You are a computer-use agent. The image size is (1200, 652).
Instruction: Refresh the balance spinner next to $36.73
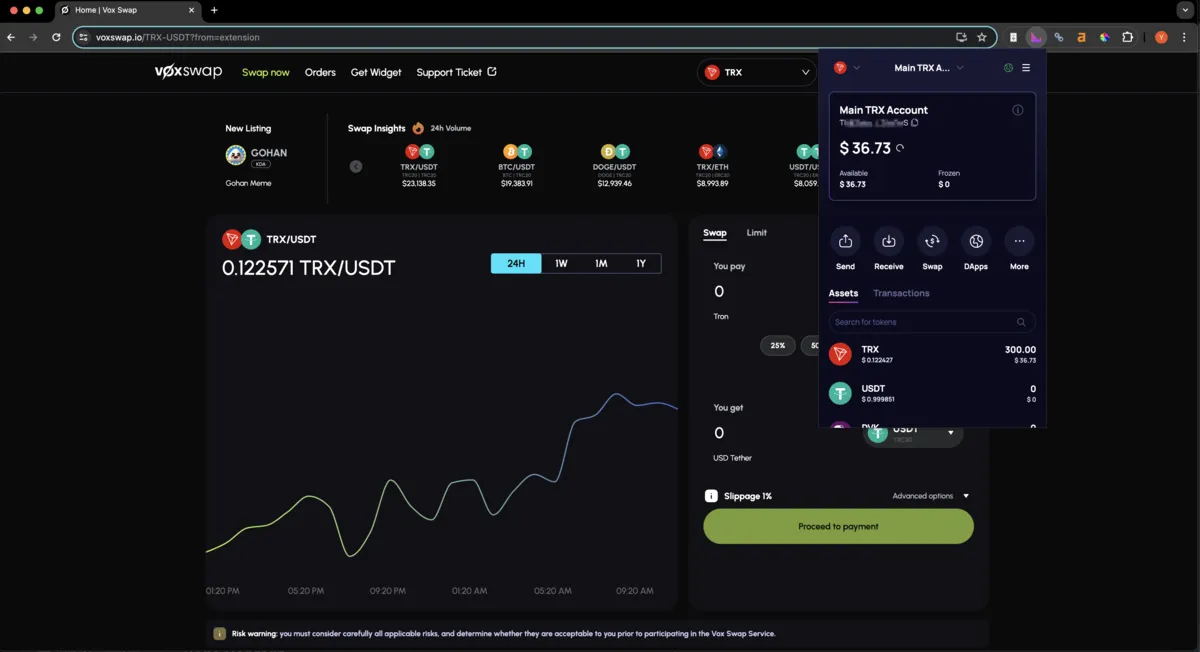click(900, 148)
